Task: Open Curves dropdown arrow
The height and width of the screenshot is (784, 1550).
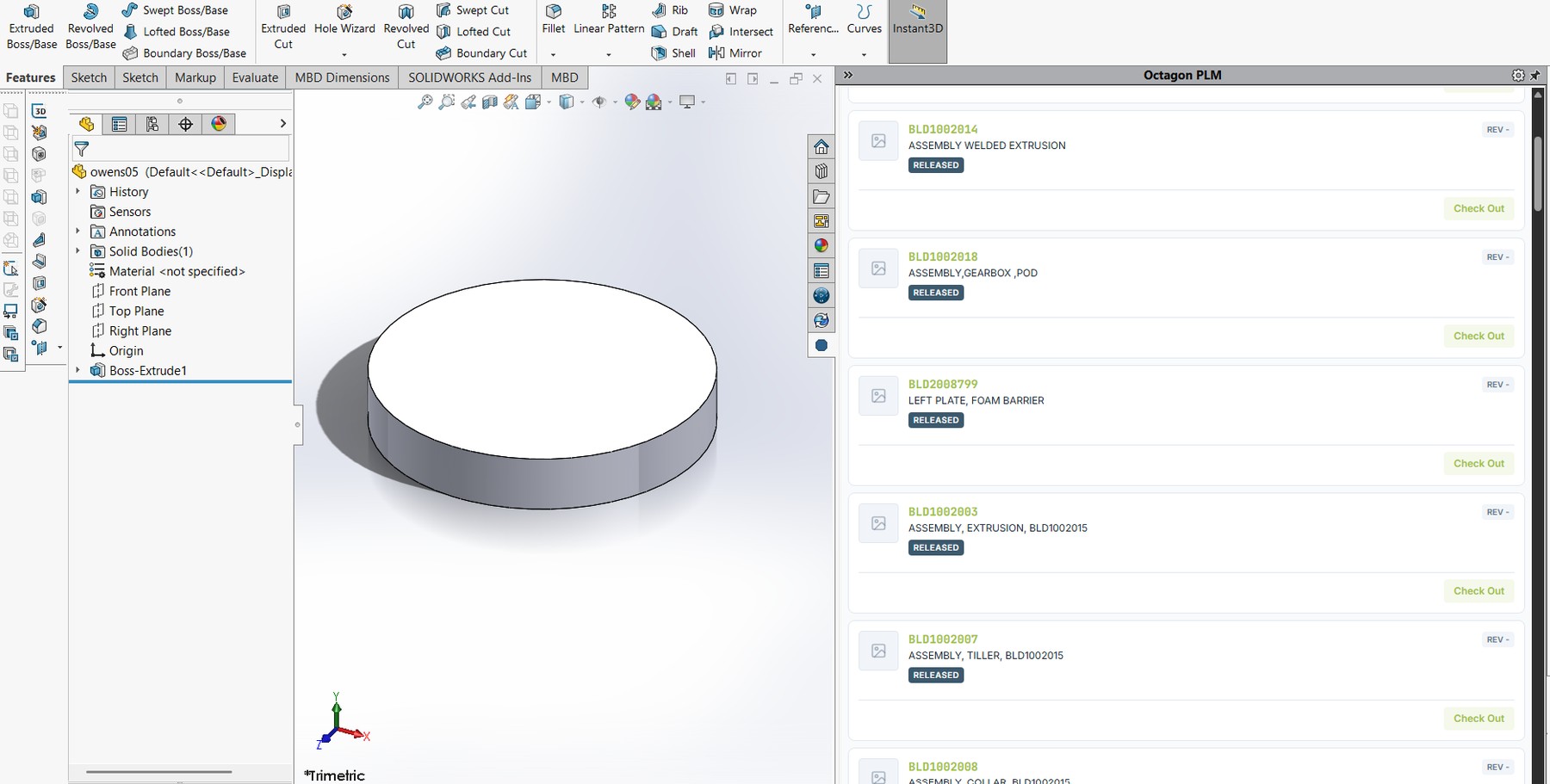Action: (864, 55)
